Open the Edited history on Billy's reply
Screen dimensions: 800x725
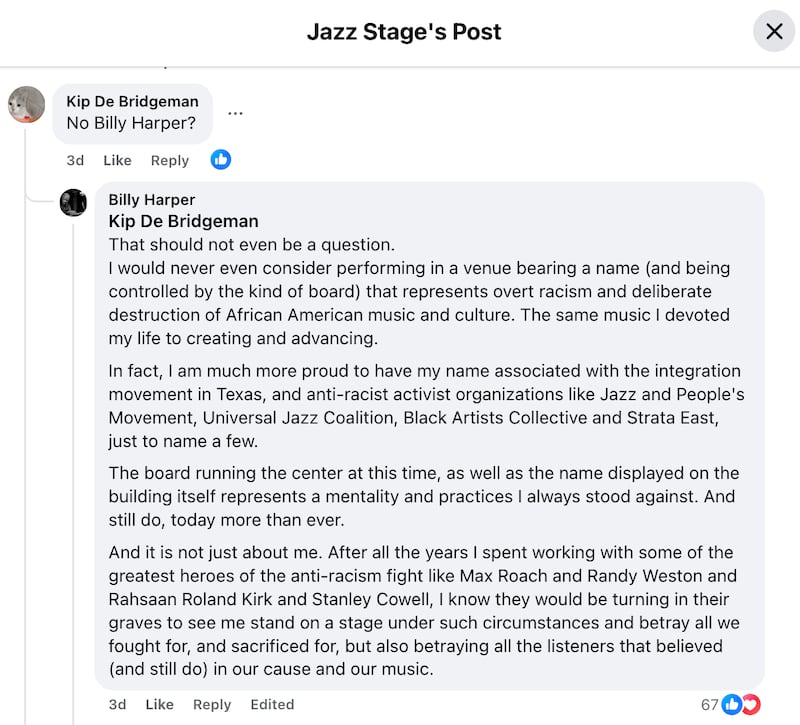click(x=272, y=704)
